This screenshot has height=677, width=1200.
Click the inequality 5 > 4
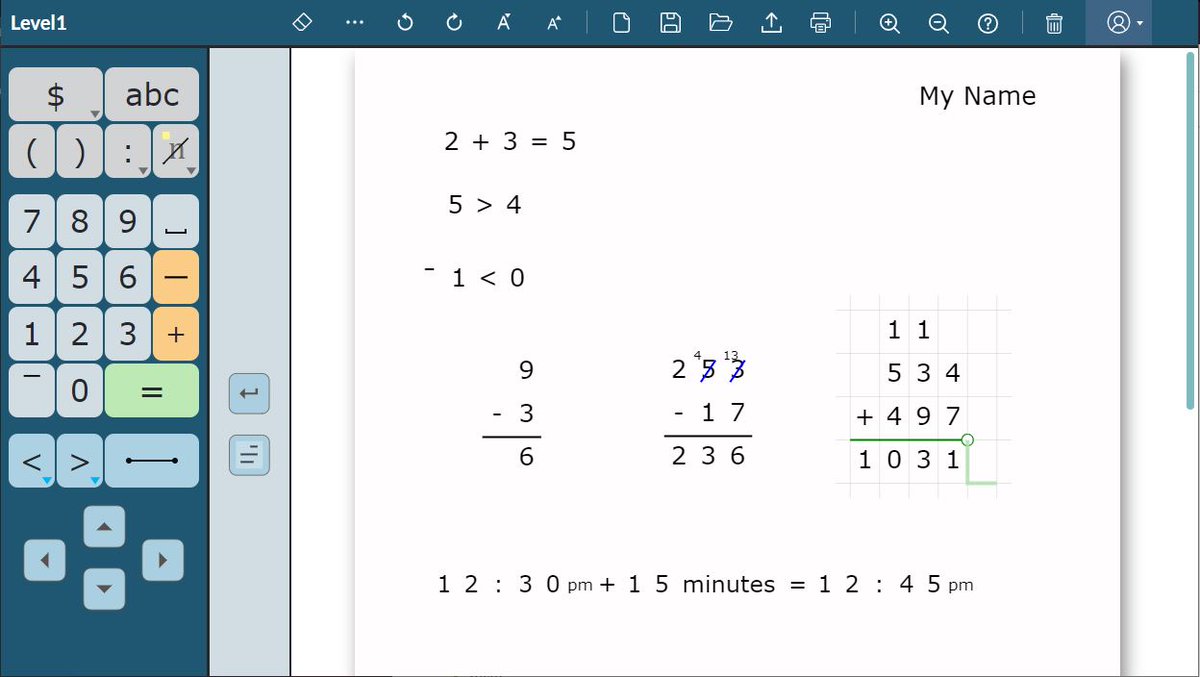point(485,205)
